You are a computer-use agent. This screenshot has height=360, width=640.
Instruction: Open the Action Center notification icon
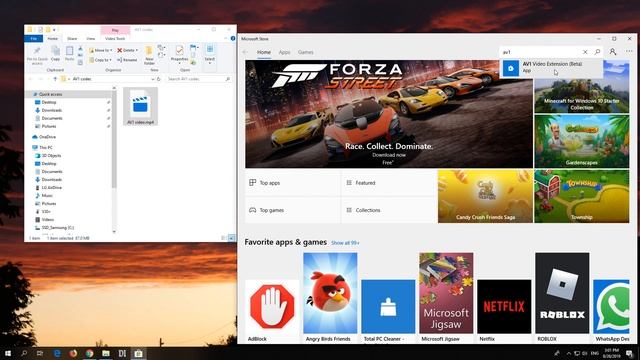click(629, 353)
